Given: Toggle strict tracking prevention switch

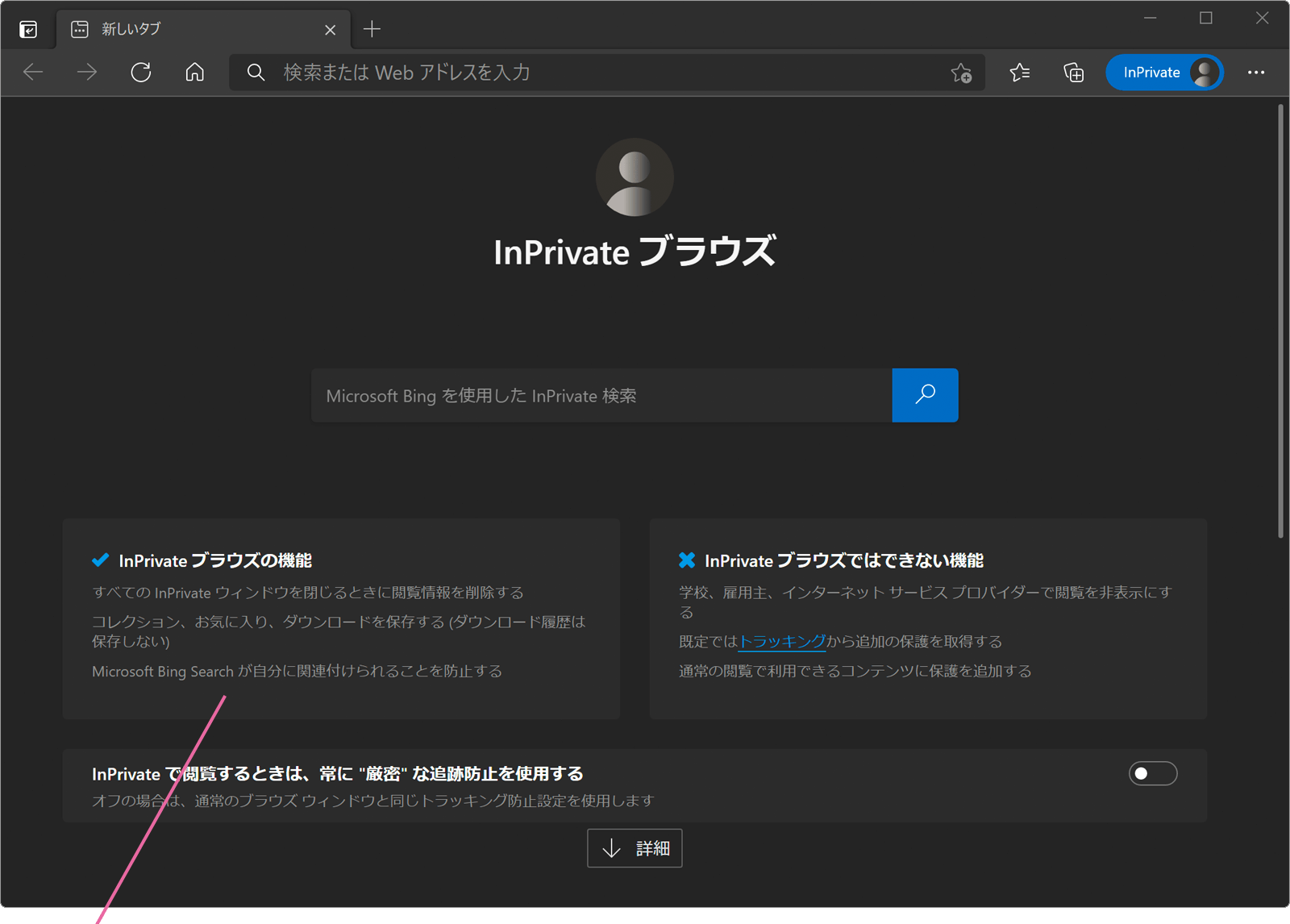Looking at the screenshot, I should (x=1153, y=774).
